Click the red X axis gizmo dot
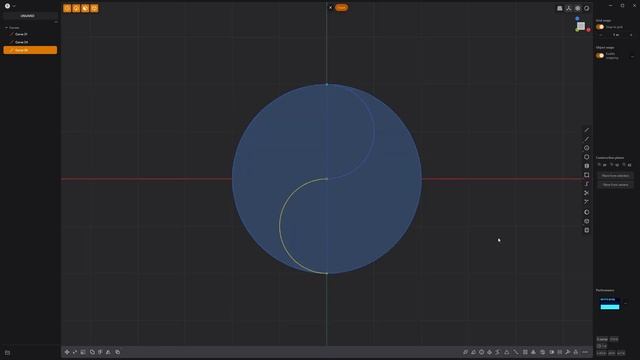Image resolution: width=640 pixels, height=360 pixels. (589, 30)
